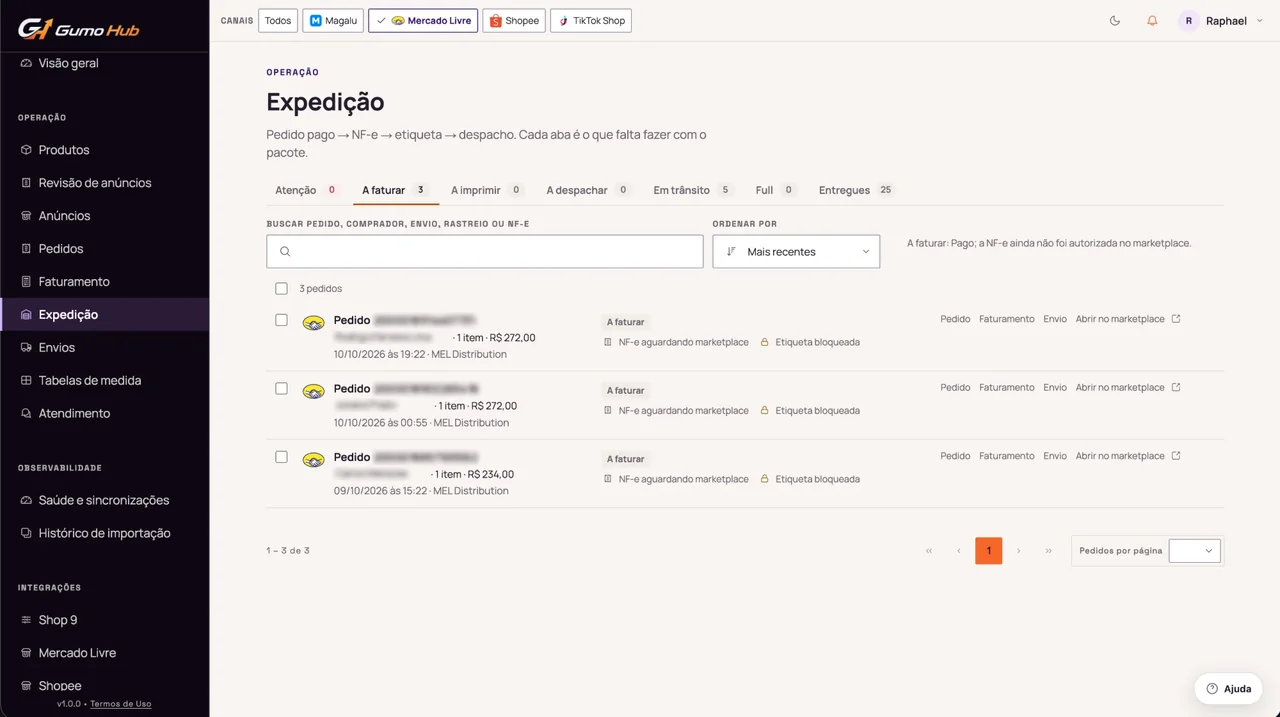Click the Envios sidebar icon
Image resolution: width=1280 pixels, height=717 pixels.
(26, 348)
